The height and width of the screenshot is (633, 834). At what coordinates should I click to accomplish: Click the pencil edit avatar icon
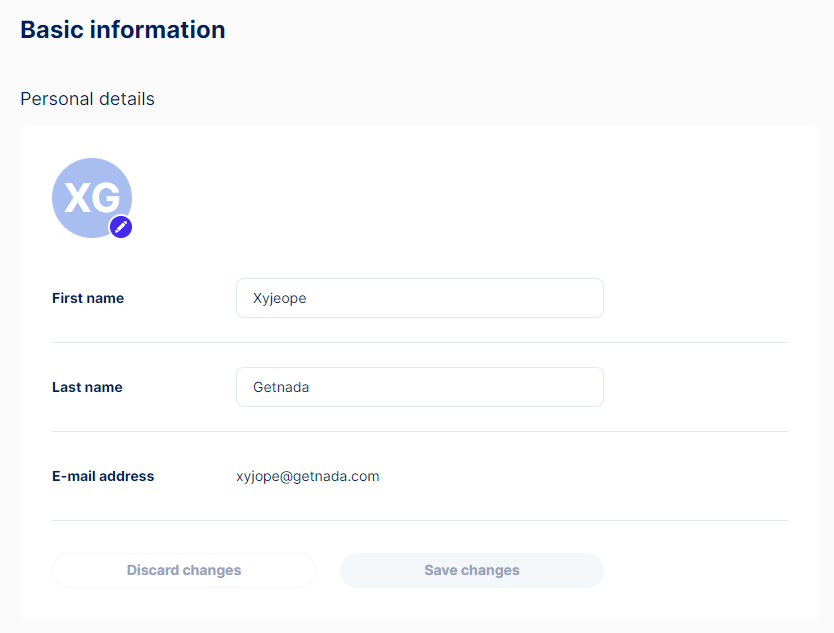pyautogui.click(x=121, y=227)
